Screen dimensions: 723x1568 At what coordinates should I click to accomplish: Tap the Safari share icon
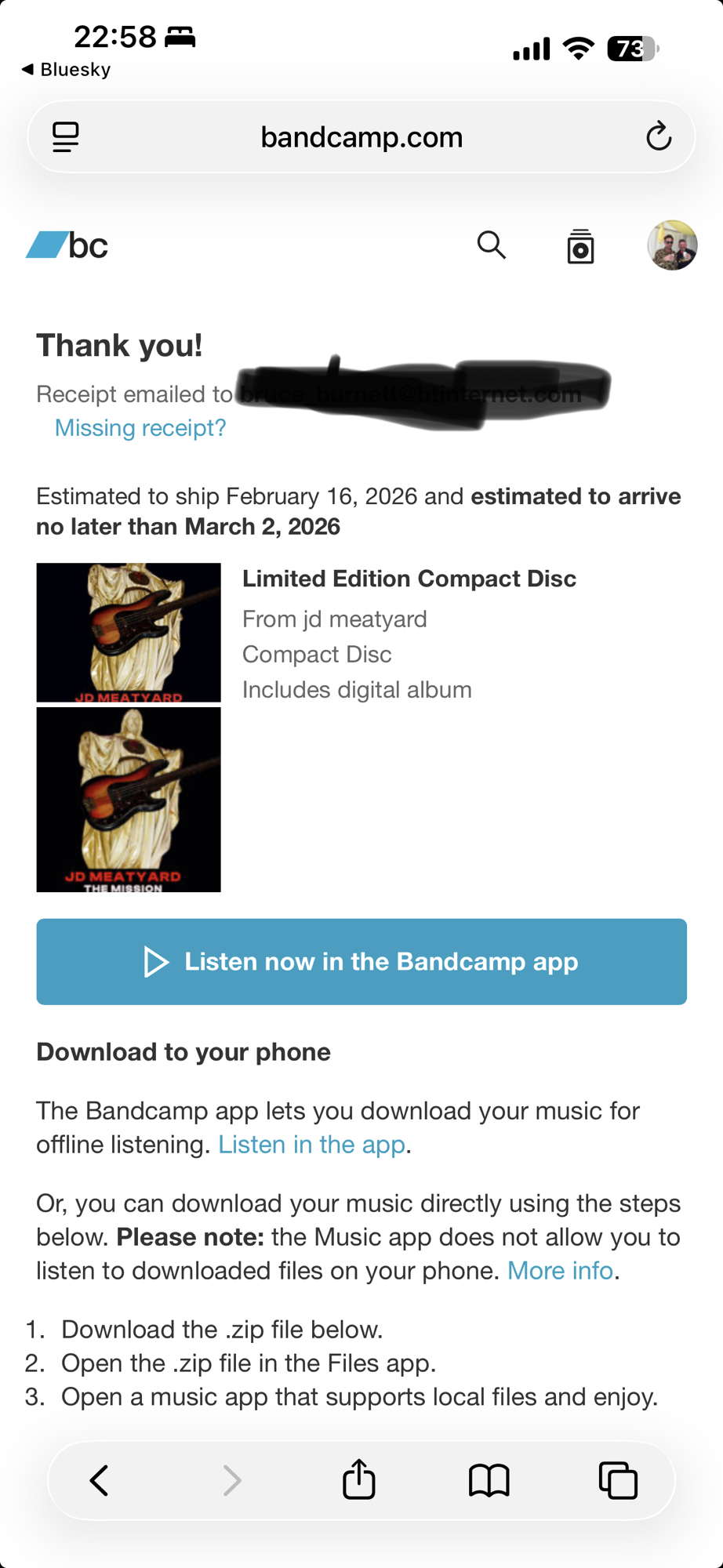coord(359,1479)
